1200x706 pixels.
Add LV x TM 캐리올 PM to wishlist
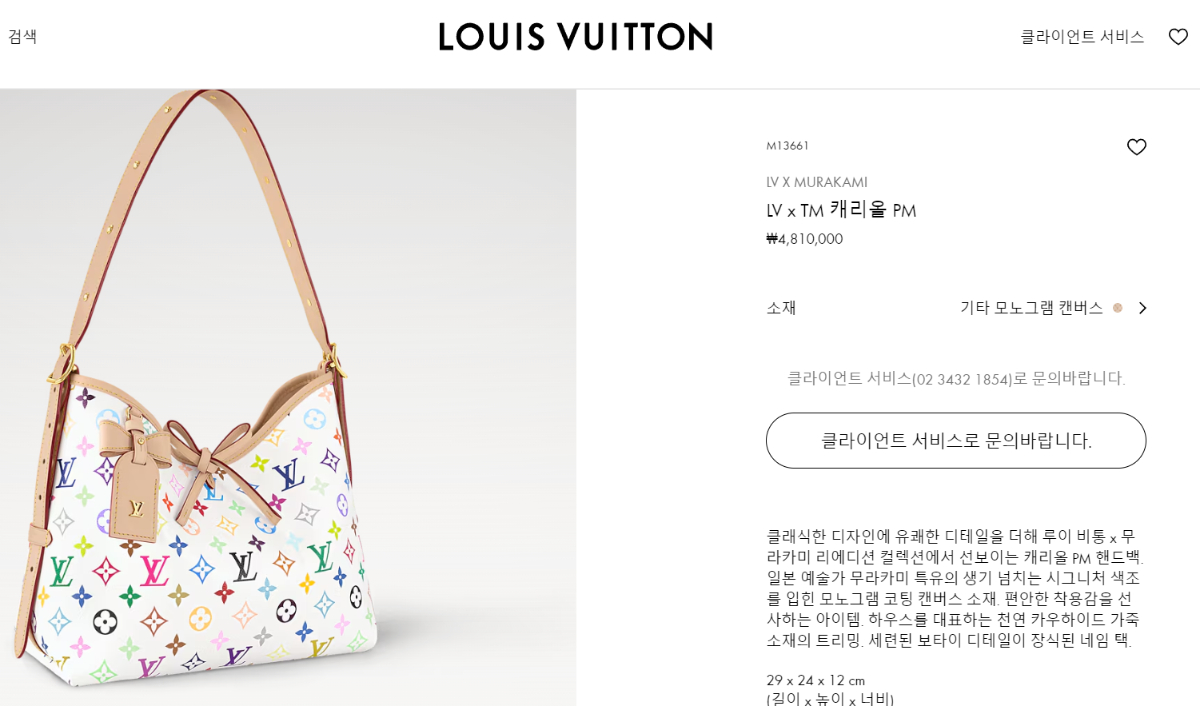coord(1136,147)
